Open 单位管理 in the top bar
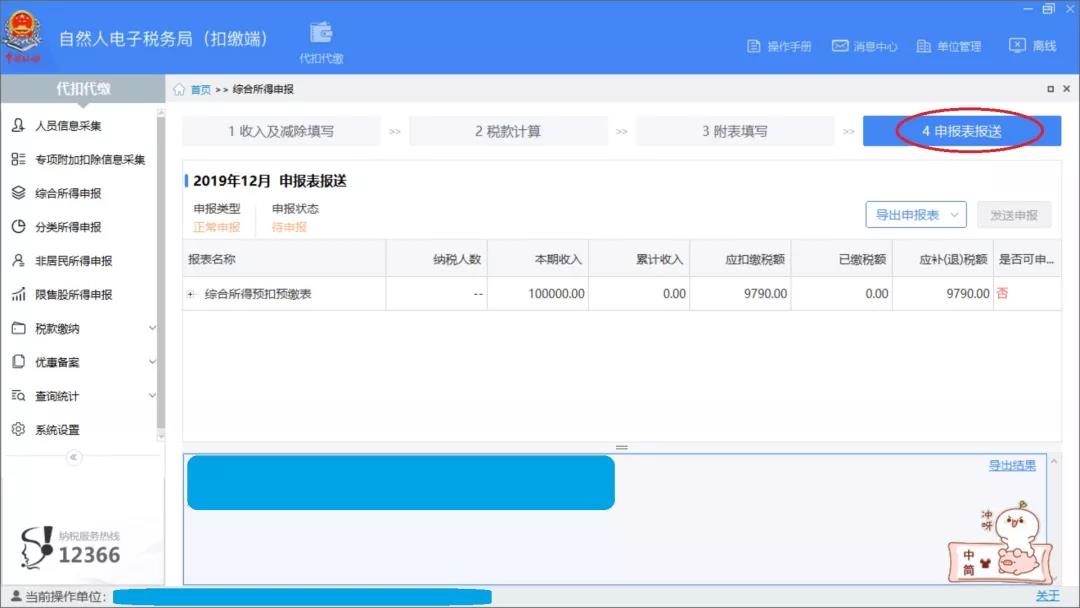 click(x=951, y=45)
